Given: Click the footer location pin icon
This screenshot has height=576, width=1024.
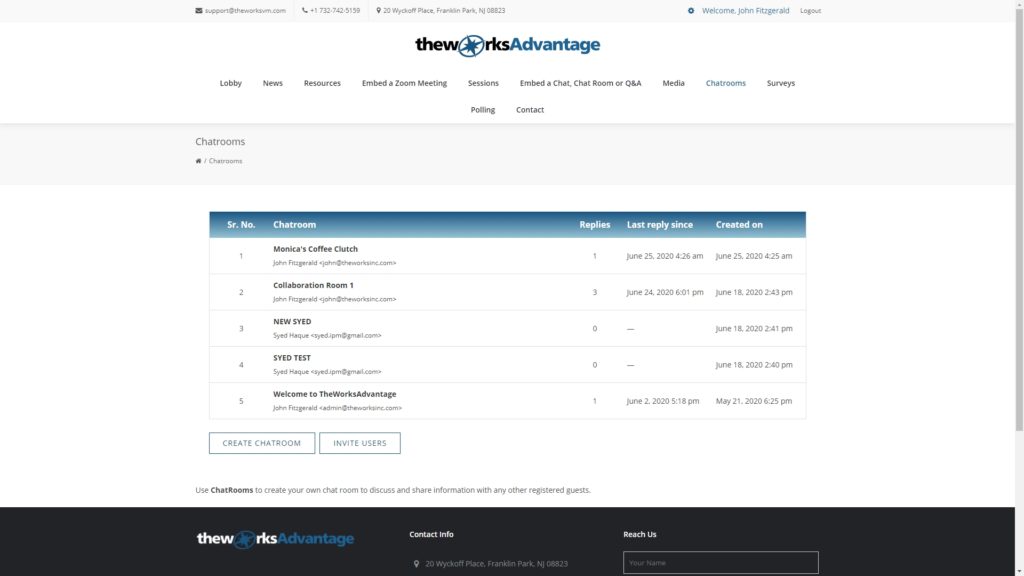Looking at the screenshot, I should coord(416,564).
